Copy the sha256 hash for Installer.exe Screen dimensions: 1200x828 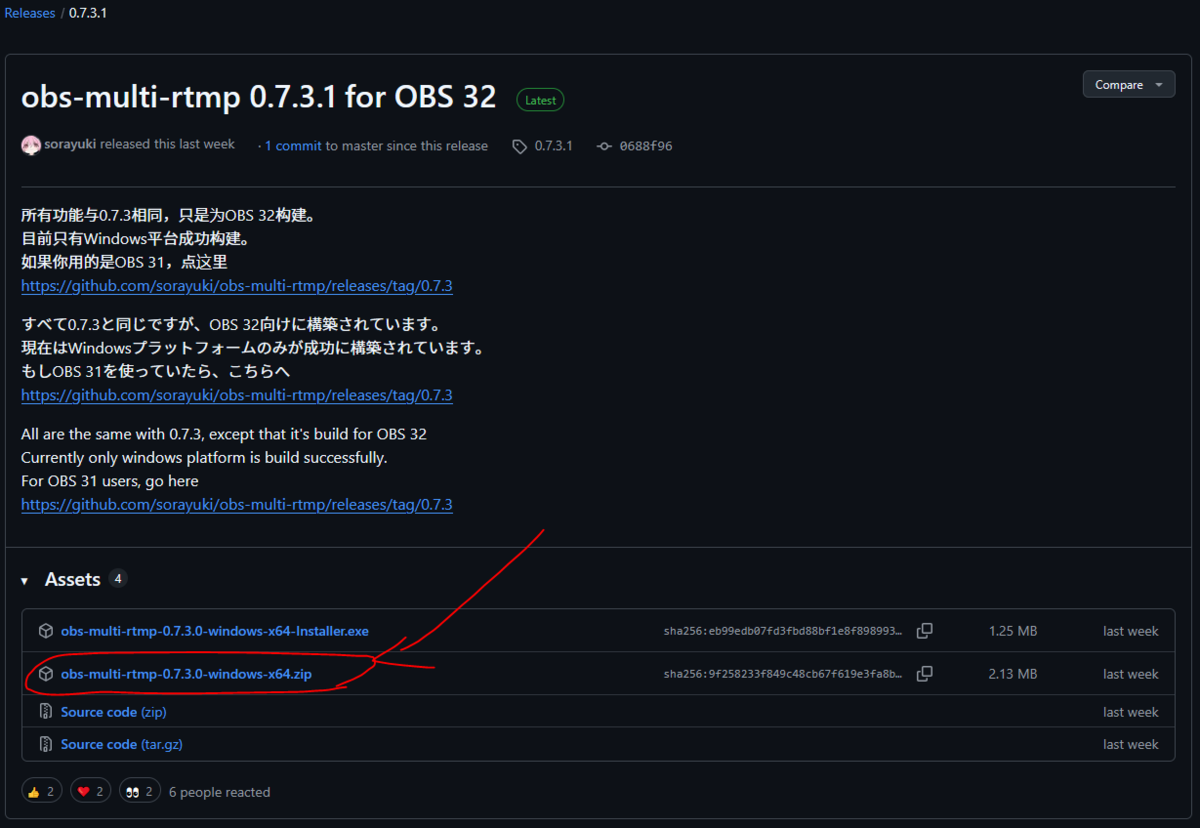[925, 631]
